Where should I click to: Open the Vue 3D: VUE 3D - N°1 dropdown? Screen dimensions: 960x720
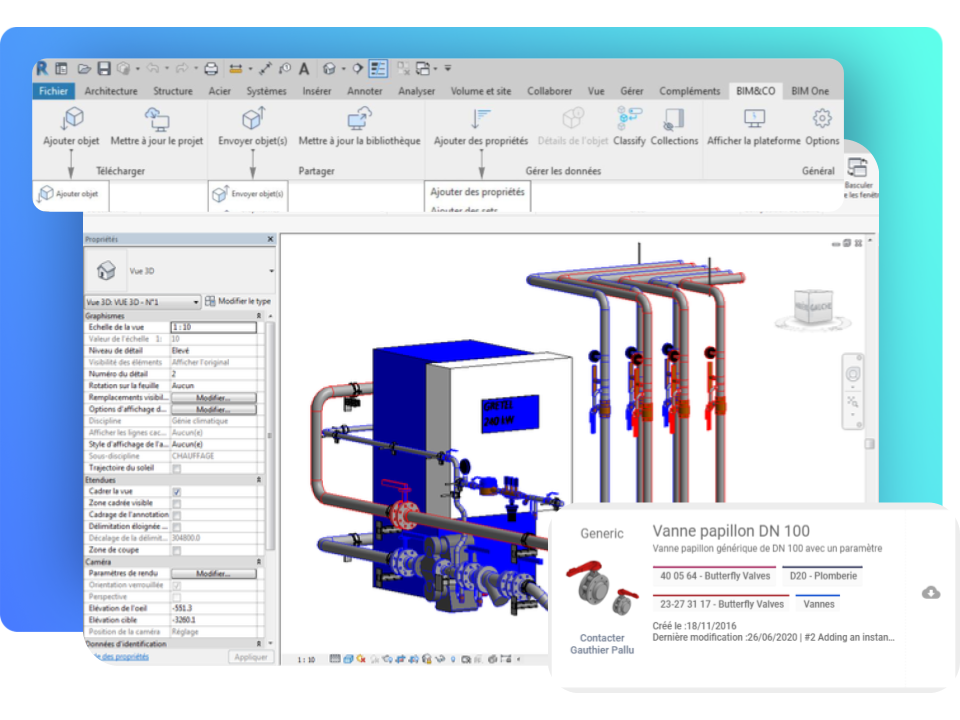[142, 302]
